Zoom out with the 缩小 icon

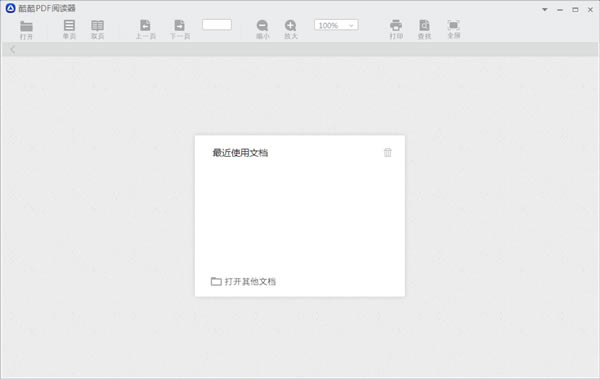(x=262, y=29)
